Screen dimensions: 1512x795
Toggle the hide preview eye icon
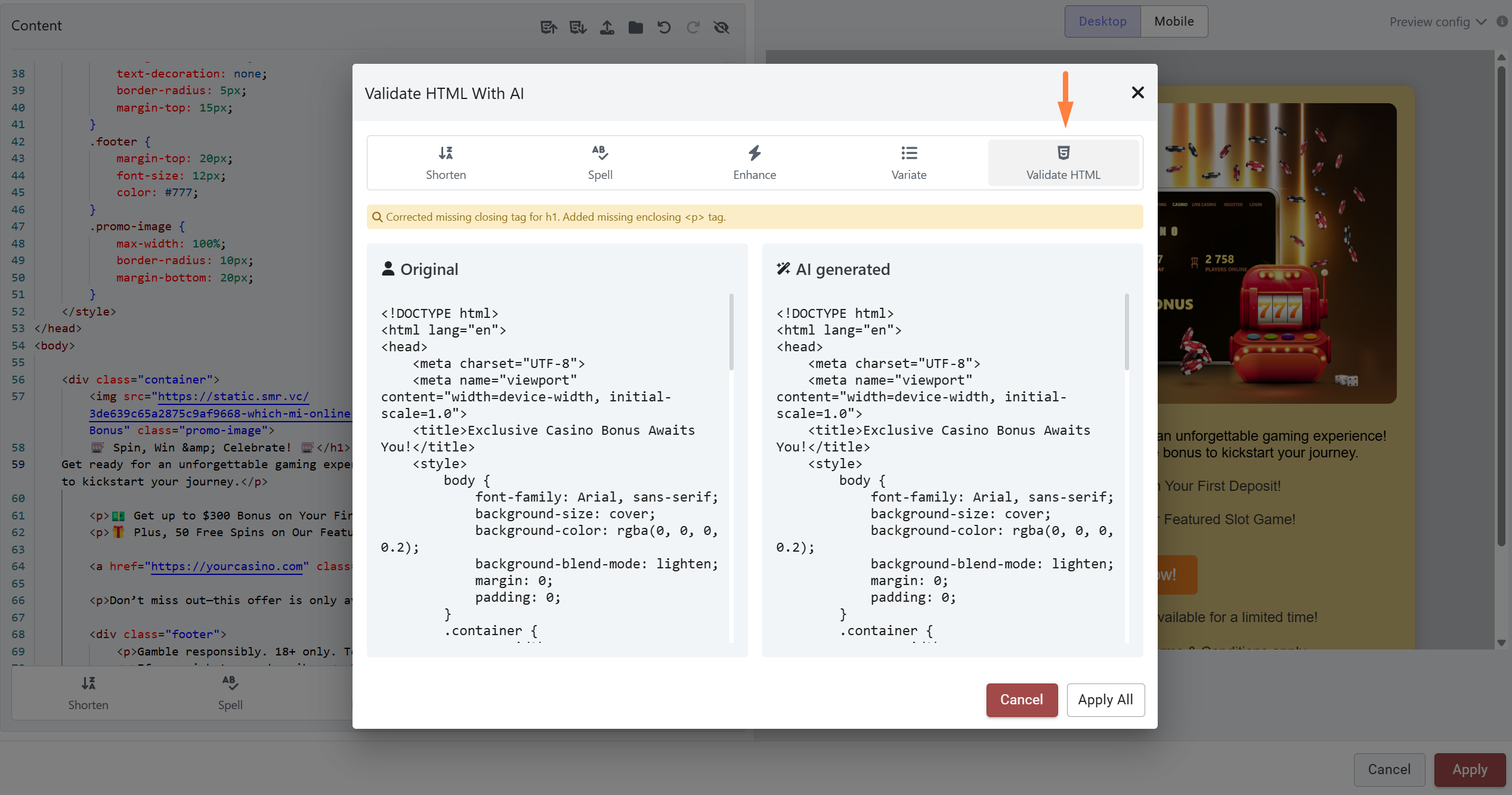pyautogui.click(x=722, y=27)
